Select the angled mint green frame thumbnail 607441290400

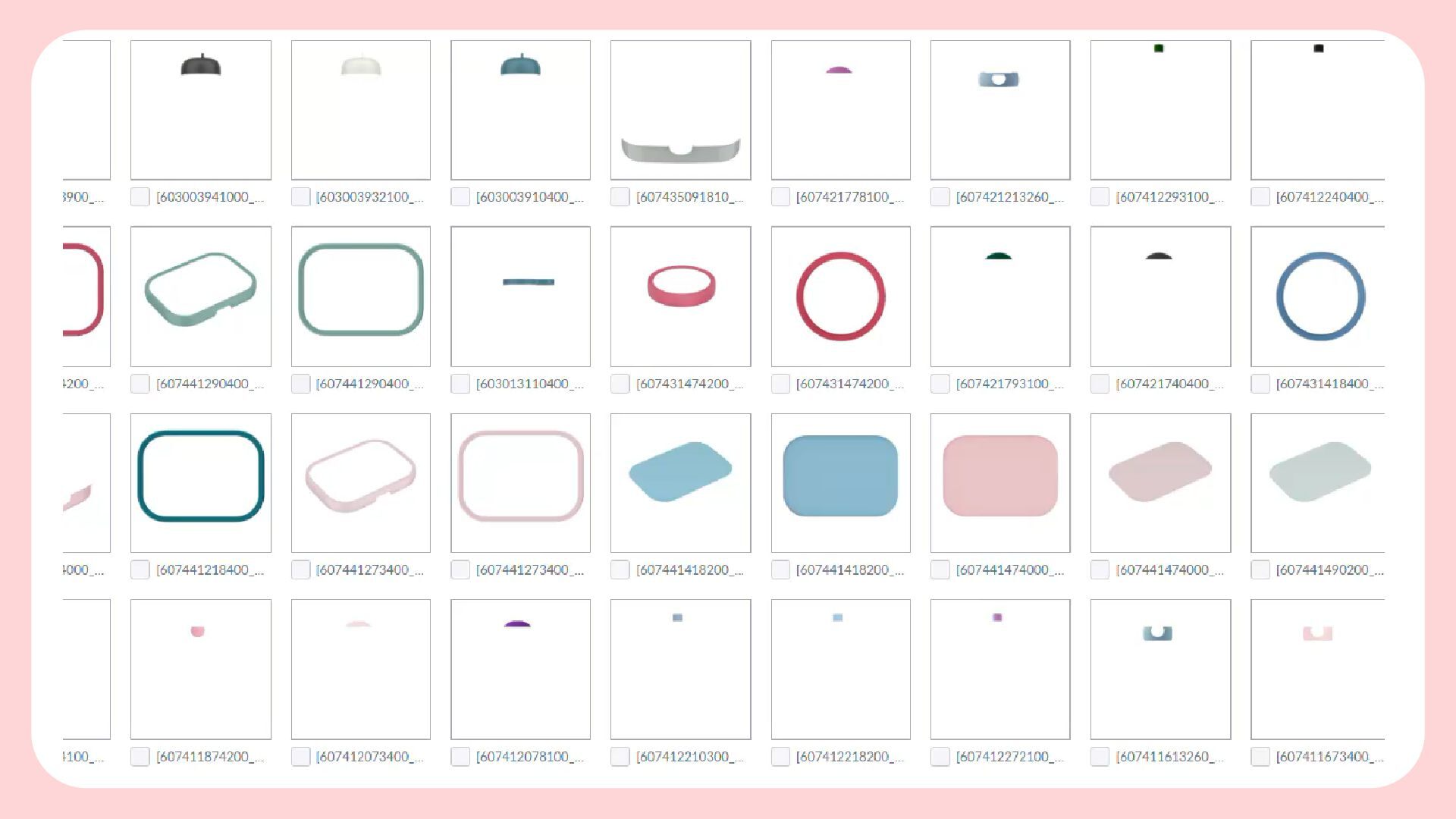pos(201,297)
